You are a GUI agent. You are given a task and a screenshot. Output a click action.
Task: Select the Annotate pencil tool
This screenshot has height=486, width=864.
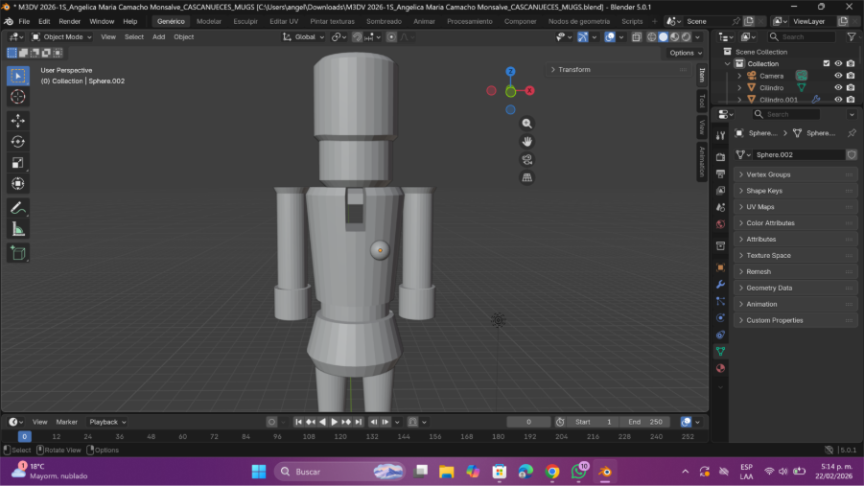(18, 208)
